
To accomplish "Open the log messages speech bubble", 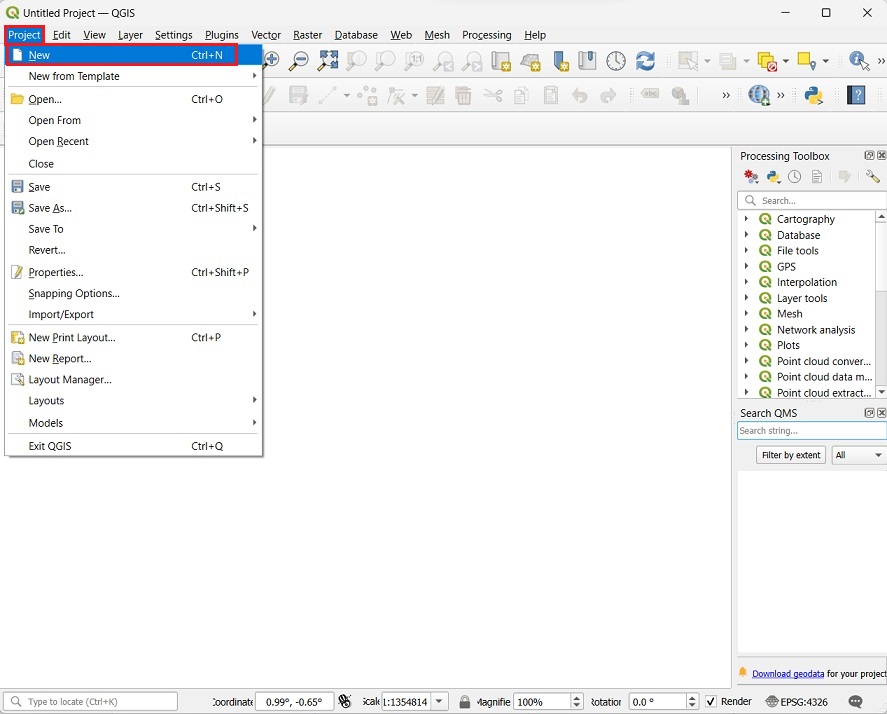I will coord(856,702).
